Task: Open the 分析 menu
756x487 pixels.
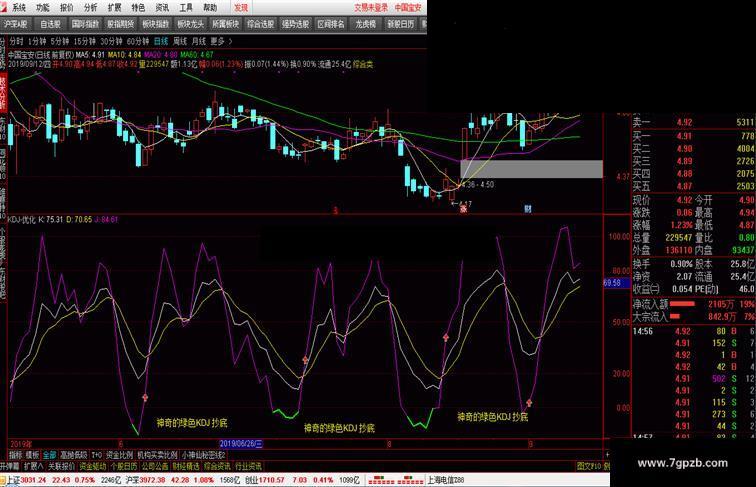Action: (90, 8)
